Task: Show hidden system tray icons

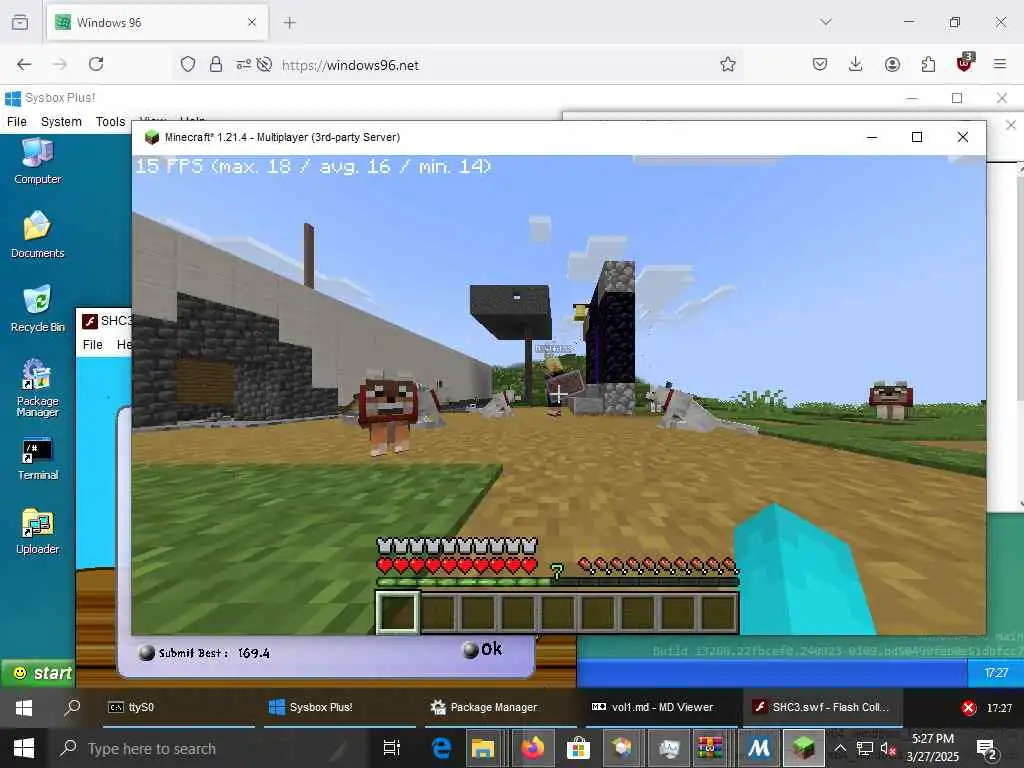Action: point(840,748)
